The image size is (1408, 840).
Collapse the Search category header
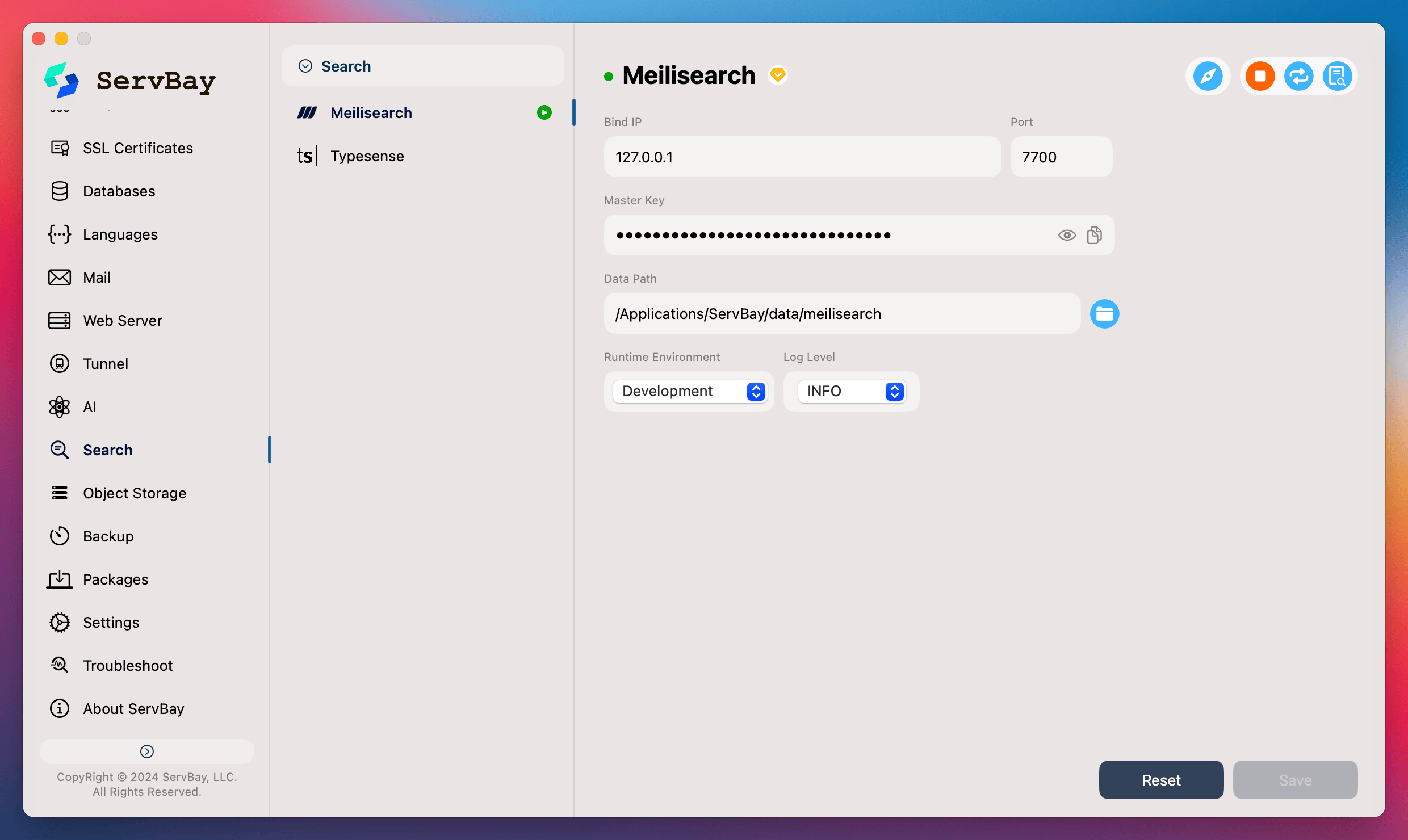423,66
